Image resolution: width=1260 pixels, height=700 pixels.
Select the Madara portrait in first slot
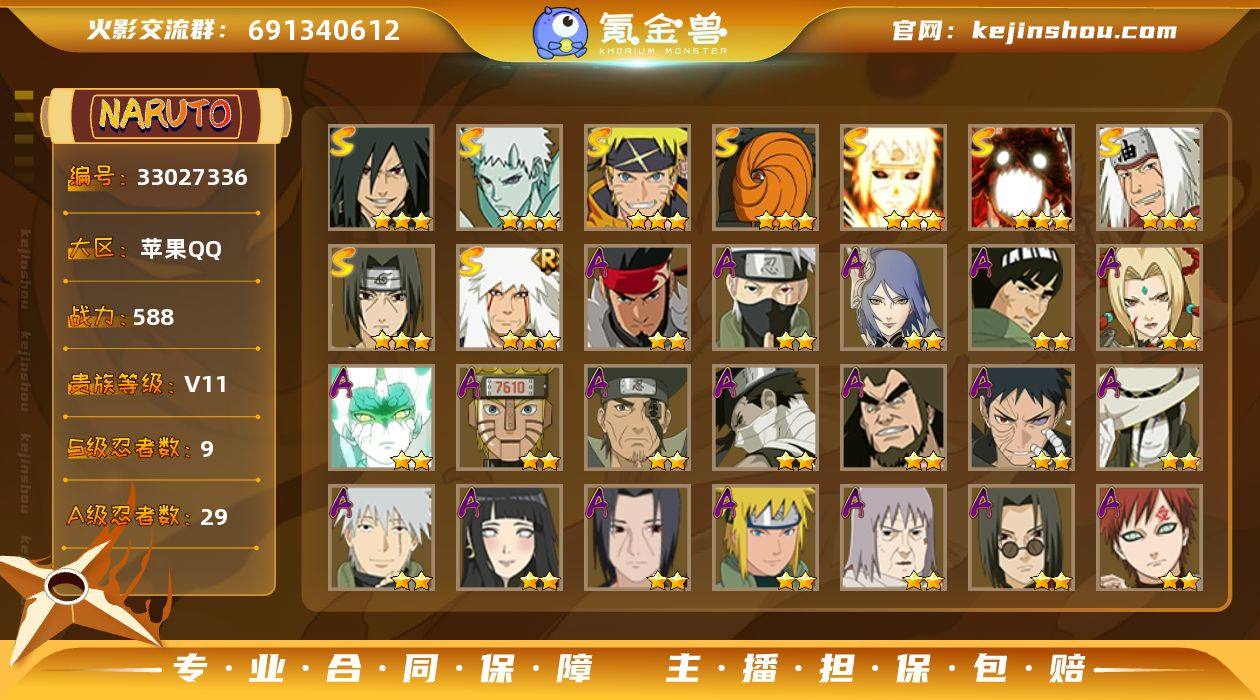381,177
